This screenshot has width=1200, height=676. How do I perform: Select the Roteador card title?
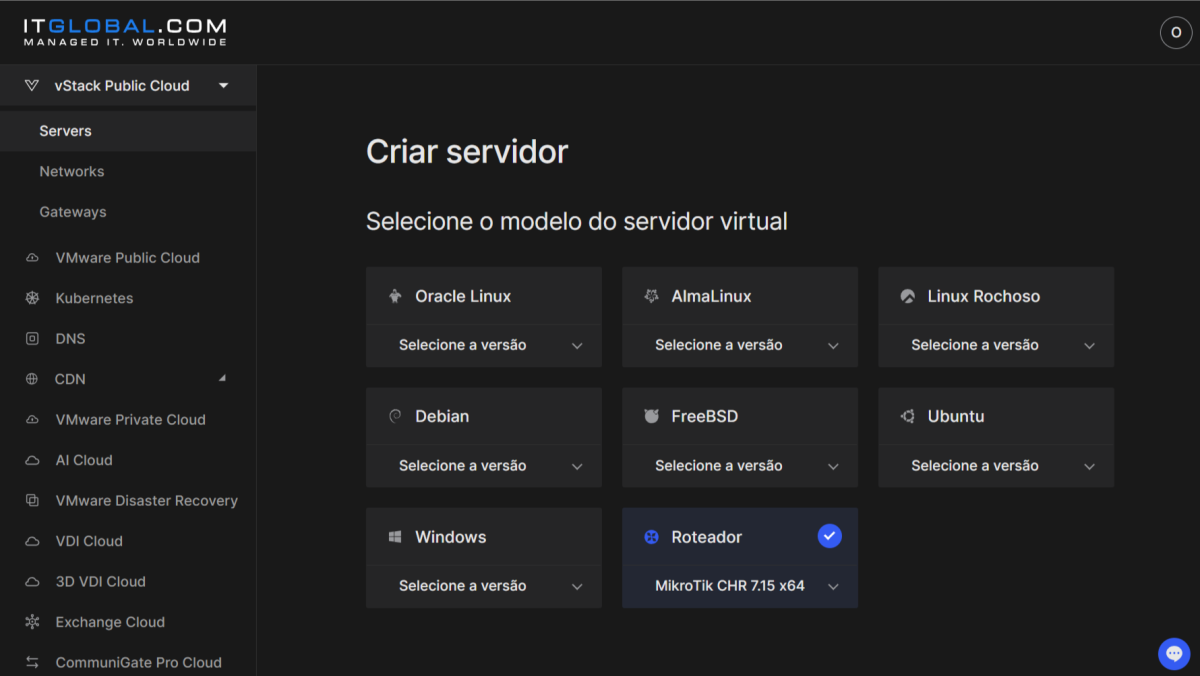coord(707,537)
